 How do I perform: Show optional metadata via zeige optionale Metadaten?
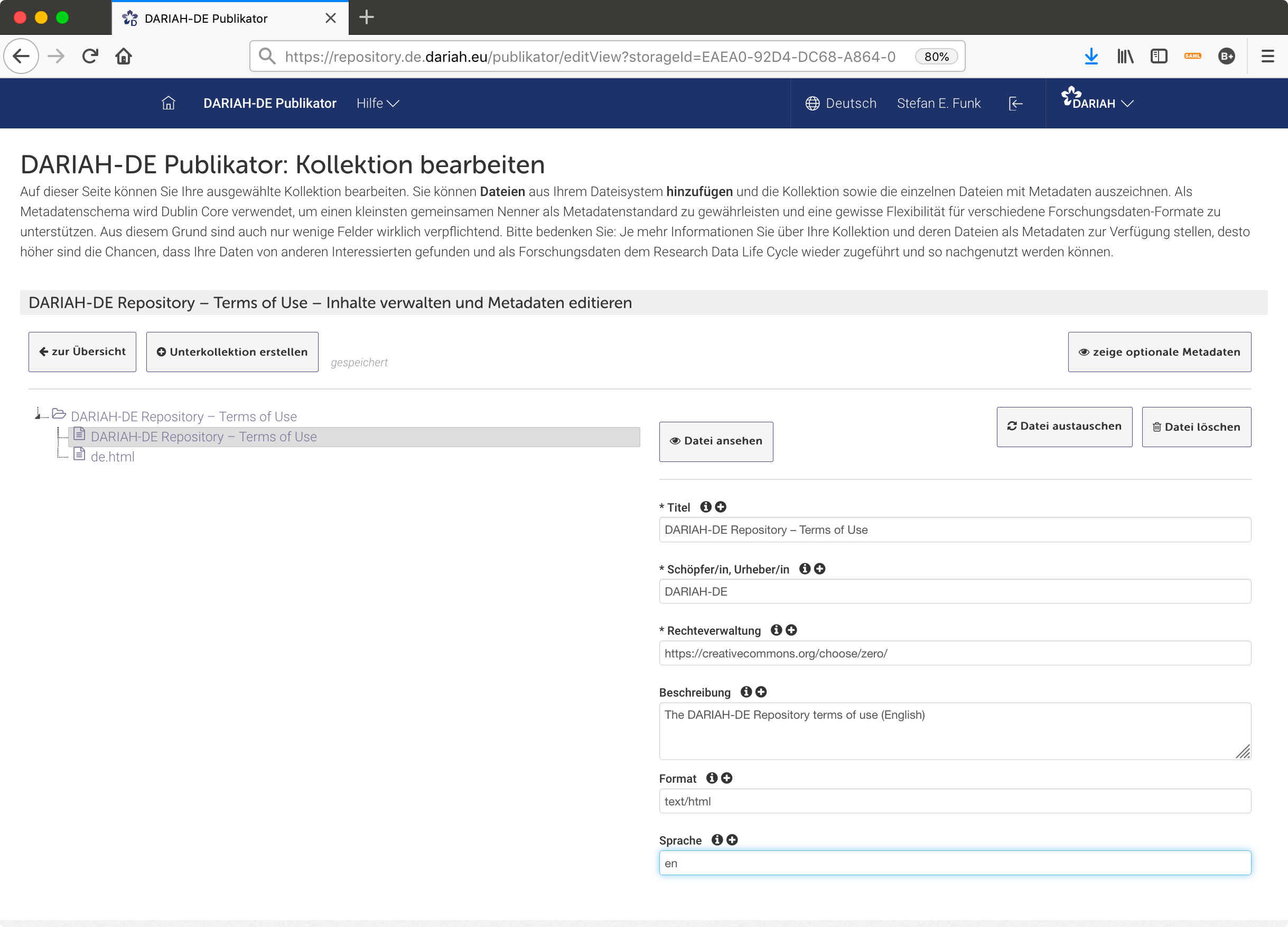point(1159,351)
